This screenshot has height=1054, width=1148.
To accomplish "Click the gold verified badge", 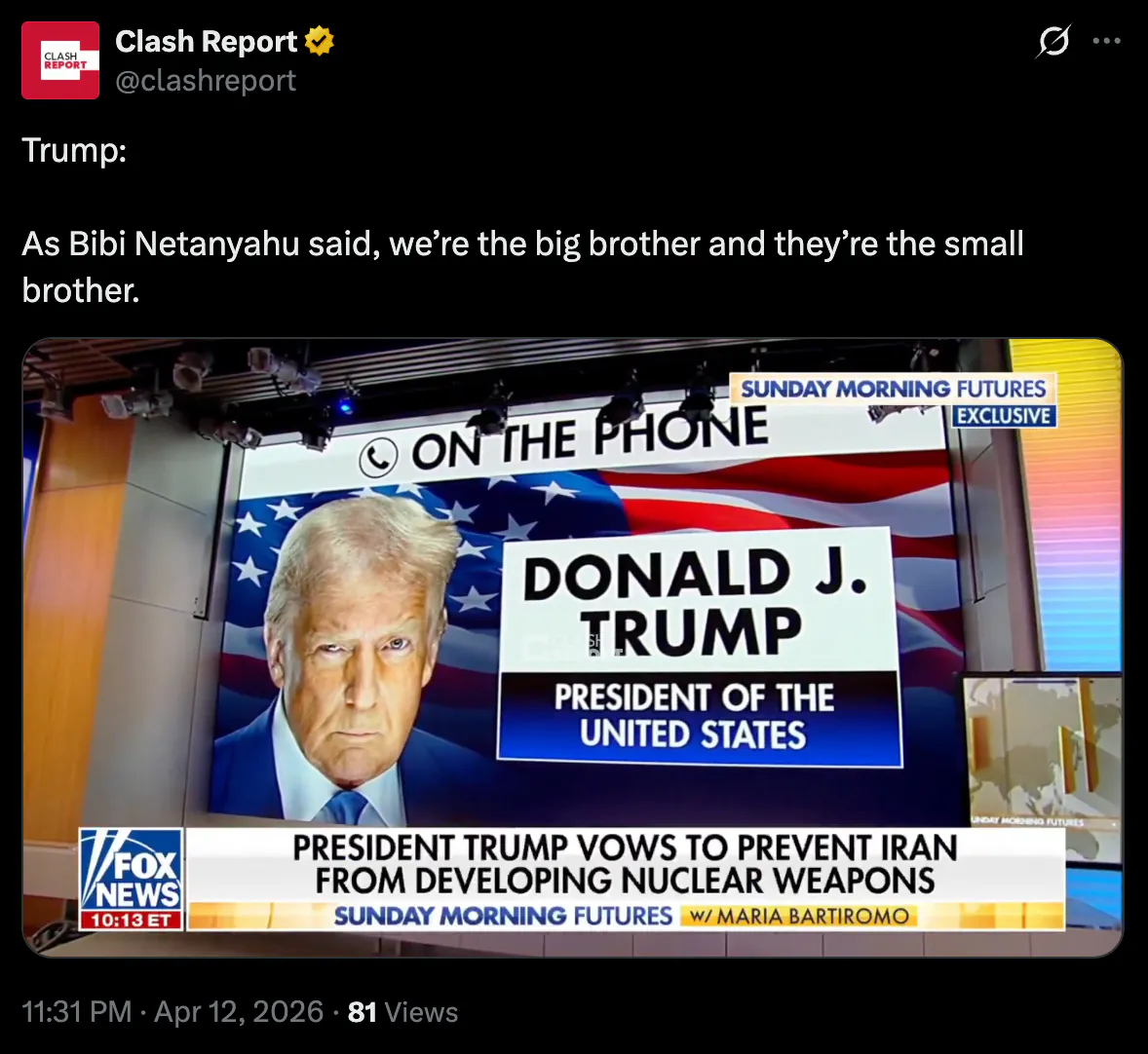I will [x=320, y=41].
